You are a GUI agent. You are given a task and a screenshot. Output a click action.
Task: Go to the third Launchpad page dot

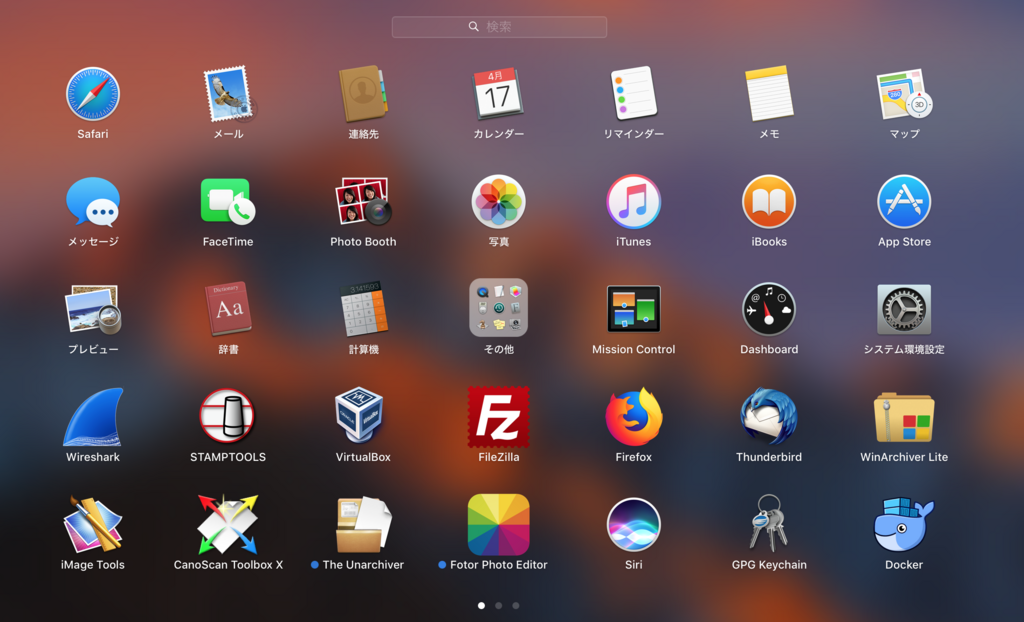tap(516, 606)
